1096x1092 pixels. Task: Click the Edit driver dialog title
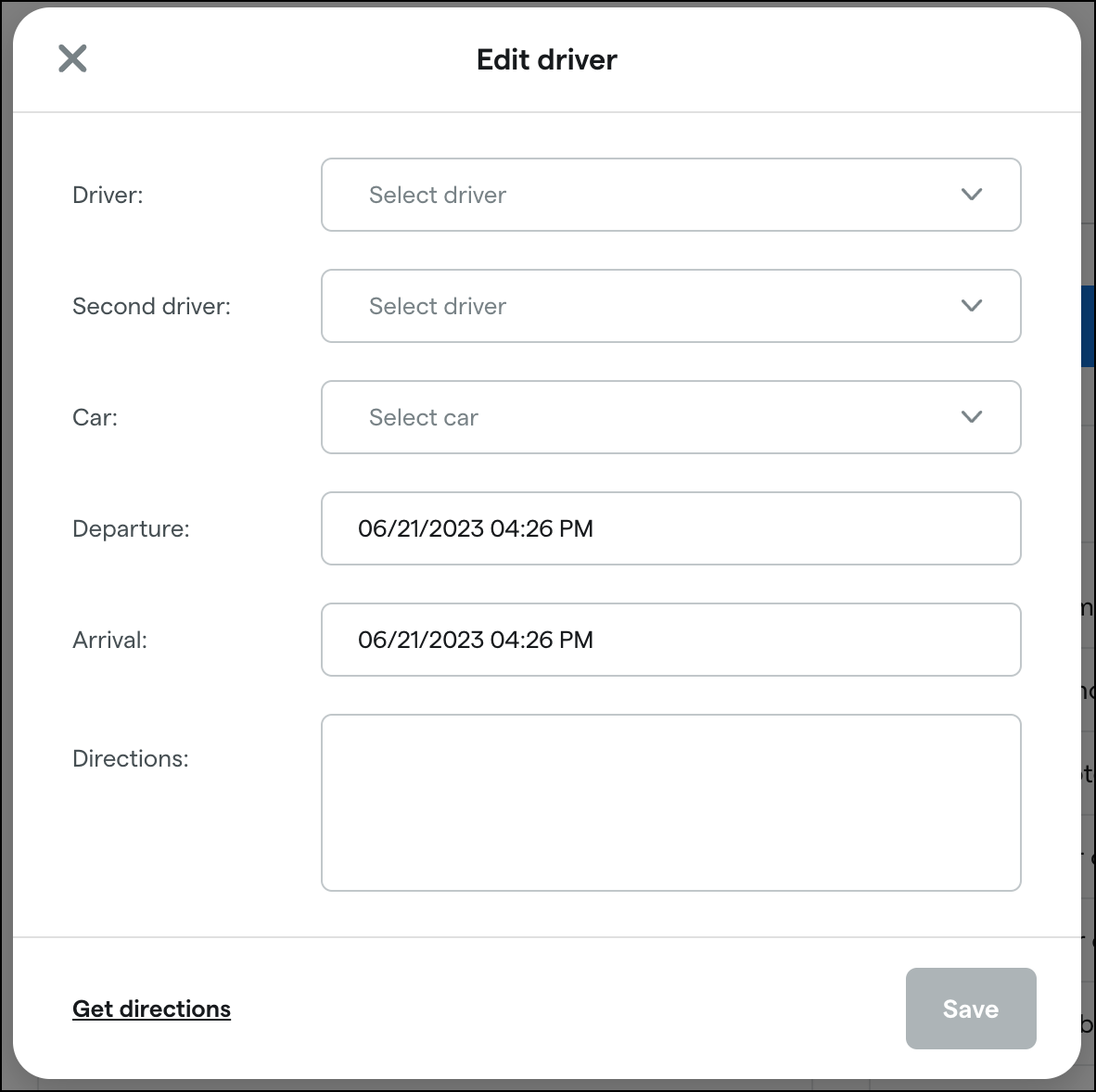(x=546, y=58)
